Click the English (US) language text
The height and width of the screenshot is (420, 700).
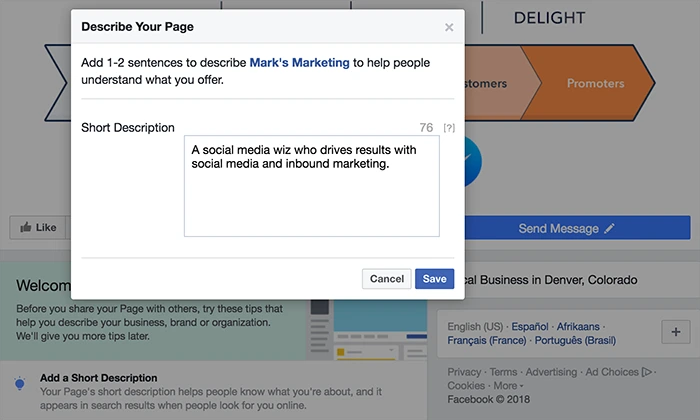pyautogui.click(x=475, y=327)
